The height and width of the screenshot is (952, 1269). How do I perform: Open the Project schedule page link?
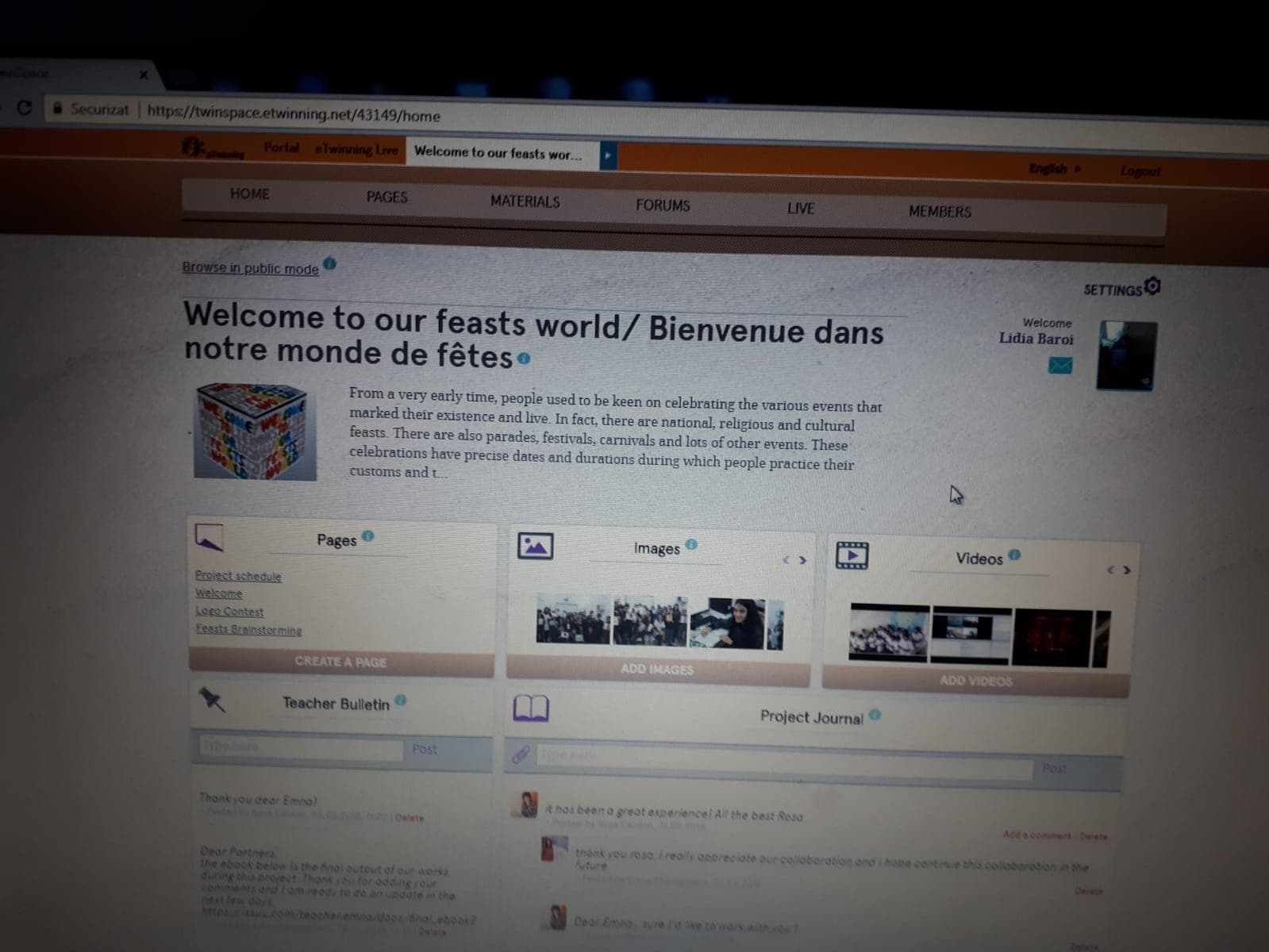(x=238, y=576)
